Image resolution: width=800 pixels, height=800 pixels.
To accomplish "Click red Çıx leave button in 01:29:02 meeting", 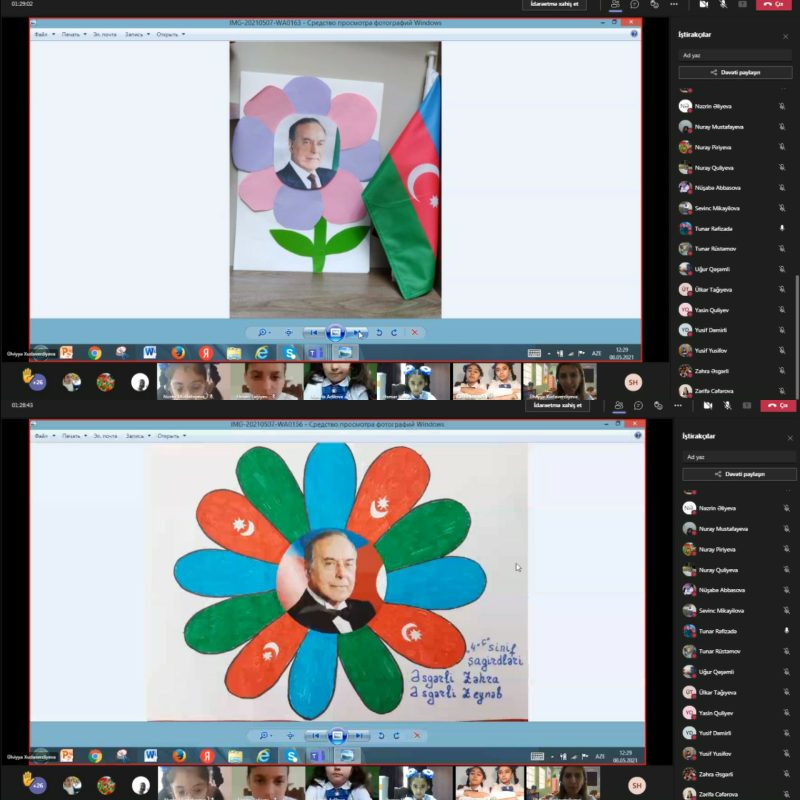I will (x=773, y=4).
